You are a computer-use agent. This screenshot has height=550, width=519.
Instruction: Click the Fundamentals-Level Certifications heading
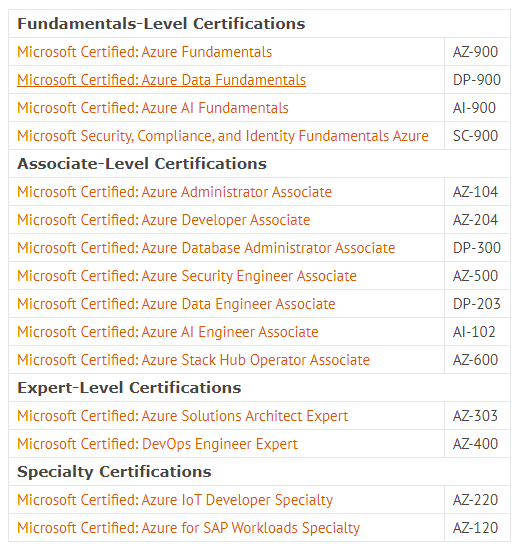pyautogui.click(x=161, y=24)
